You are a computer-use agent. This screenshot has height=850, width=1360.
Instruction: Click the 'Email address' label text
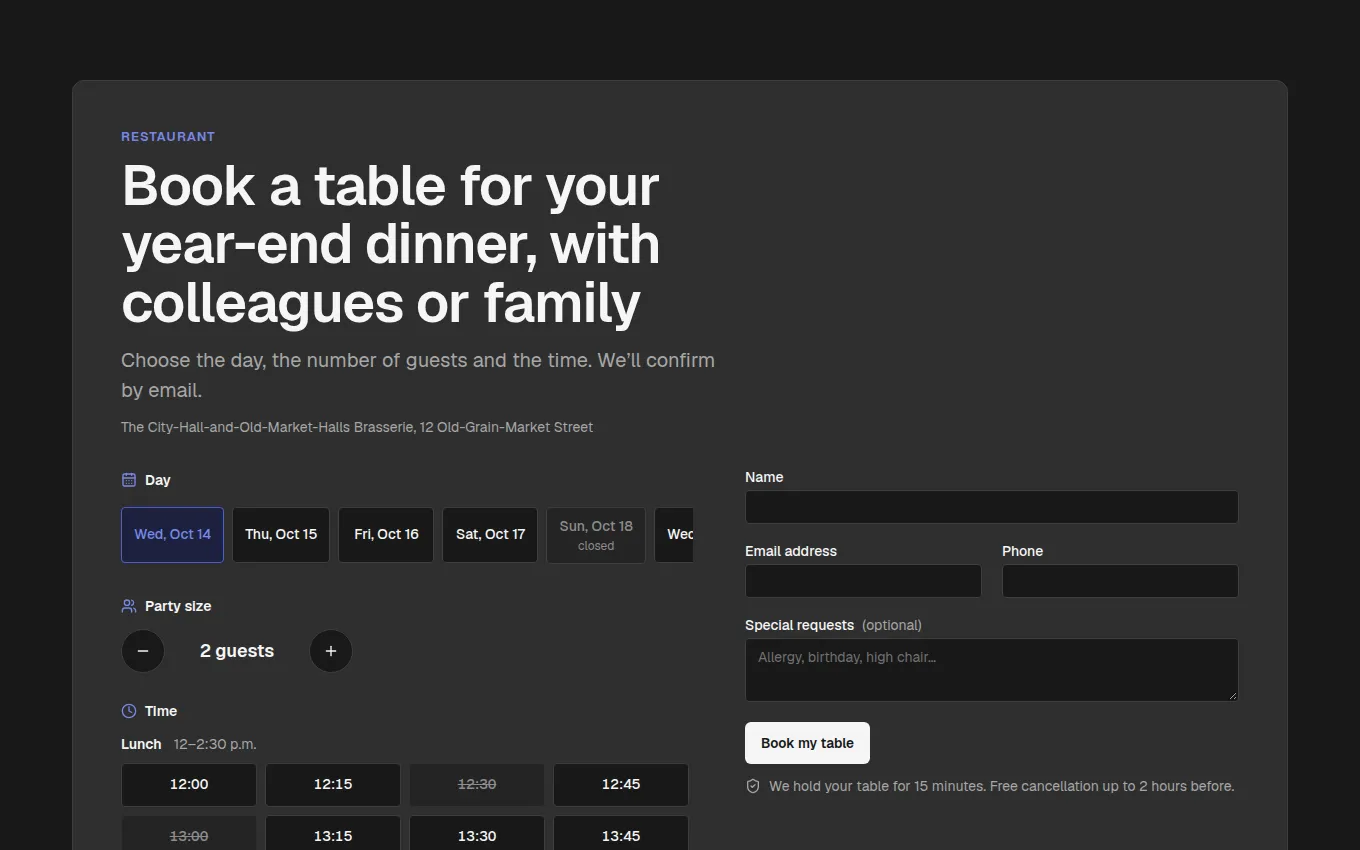click(x=791, y=551)
